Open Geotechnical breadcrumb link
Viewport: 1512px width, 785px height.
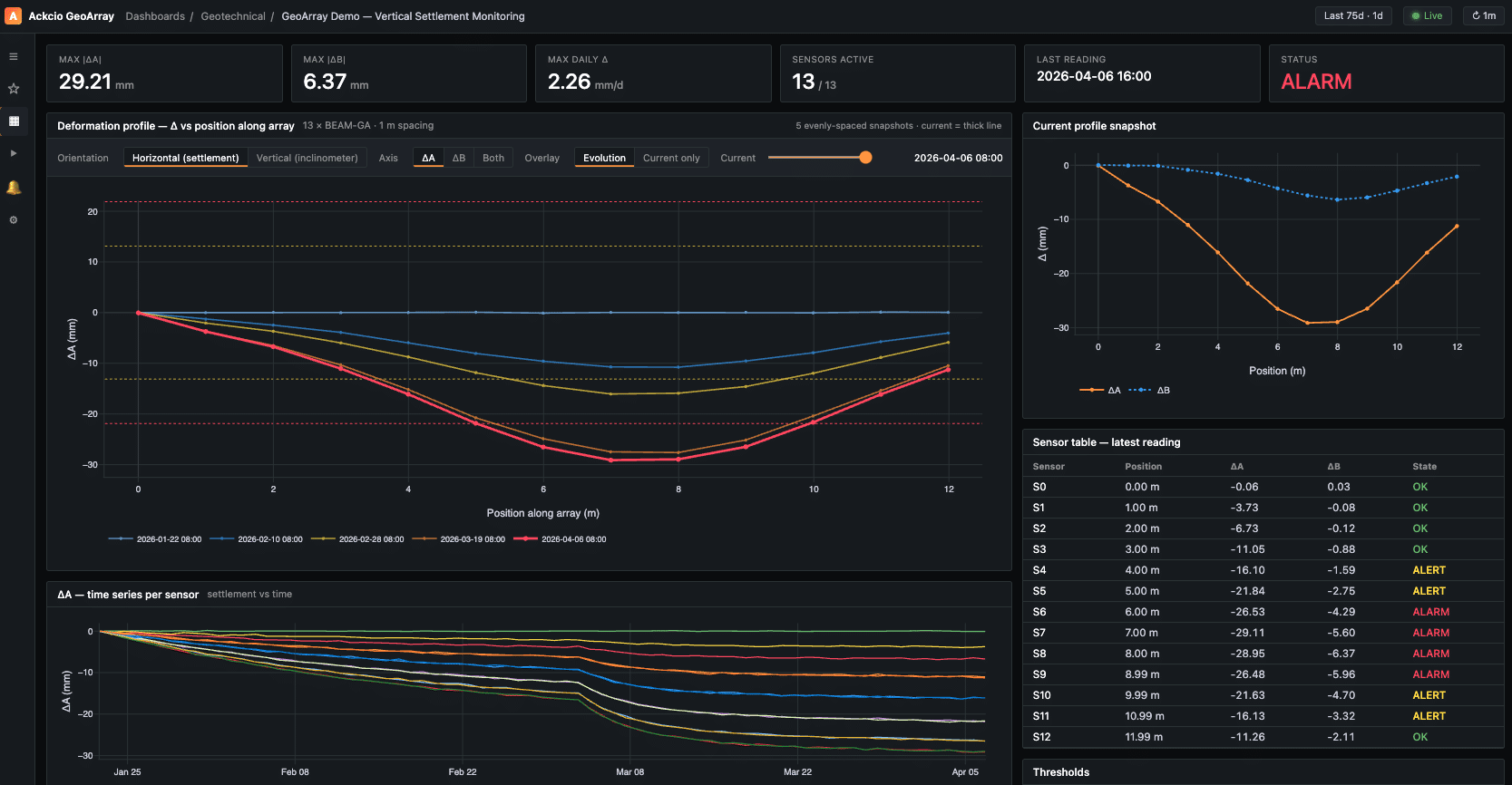pyautogui.click(x=233, y=16)
